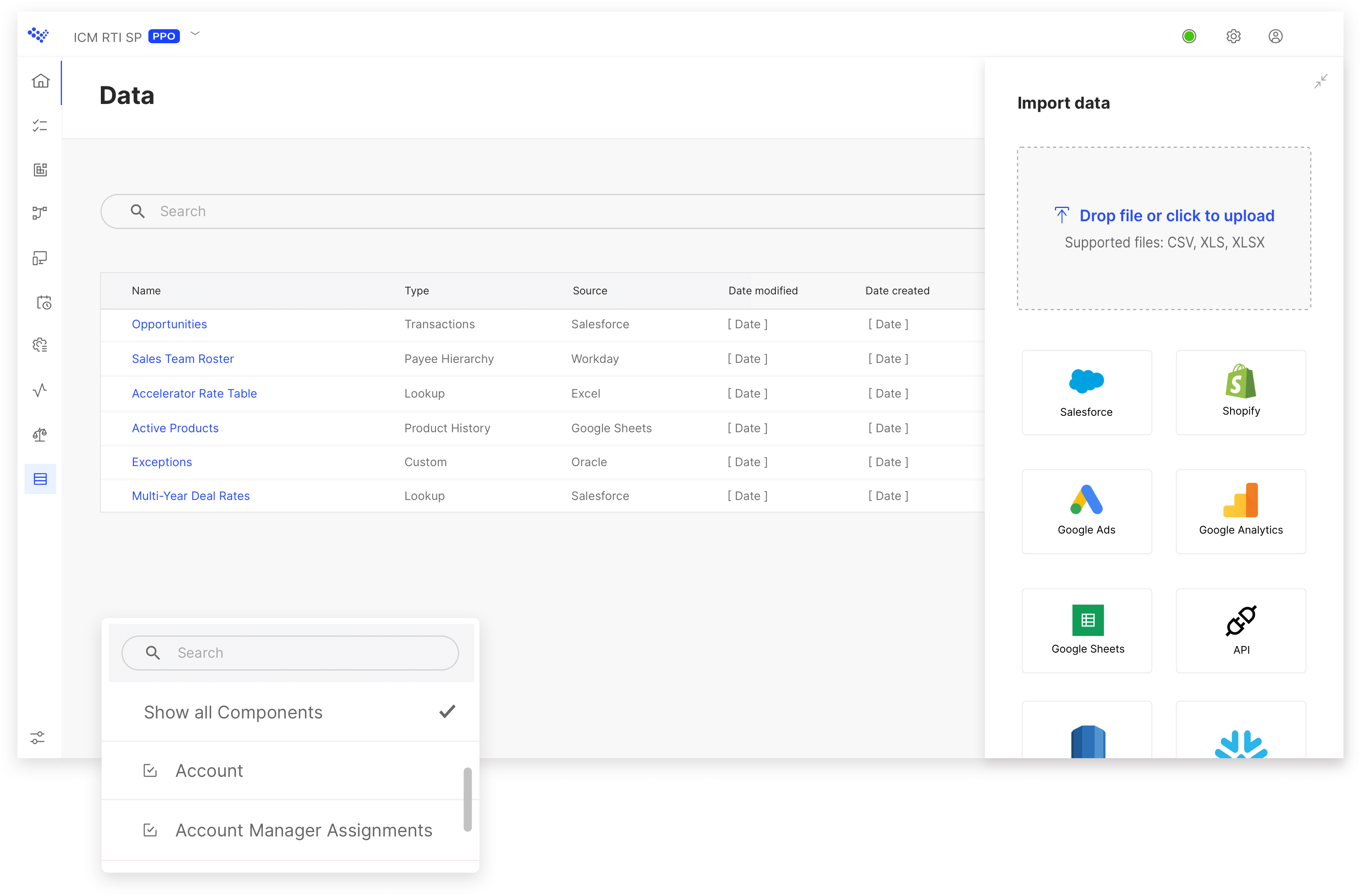This screenshot has height=896, width=1361.
Task: Select the tasks checklist sidebar icon
Action: point(40,126)
